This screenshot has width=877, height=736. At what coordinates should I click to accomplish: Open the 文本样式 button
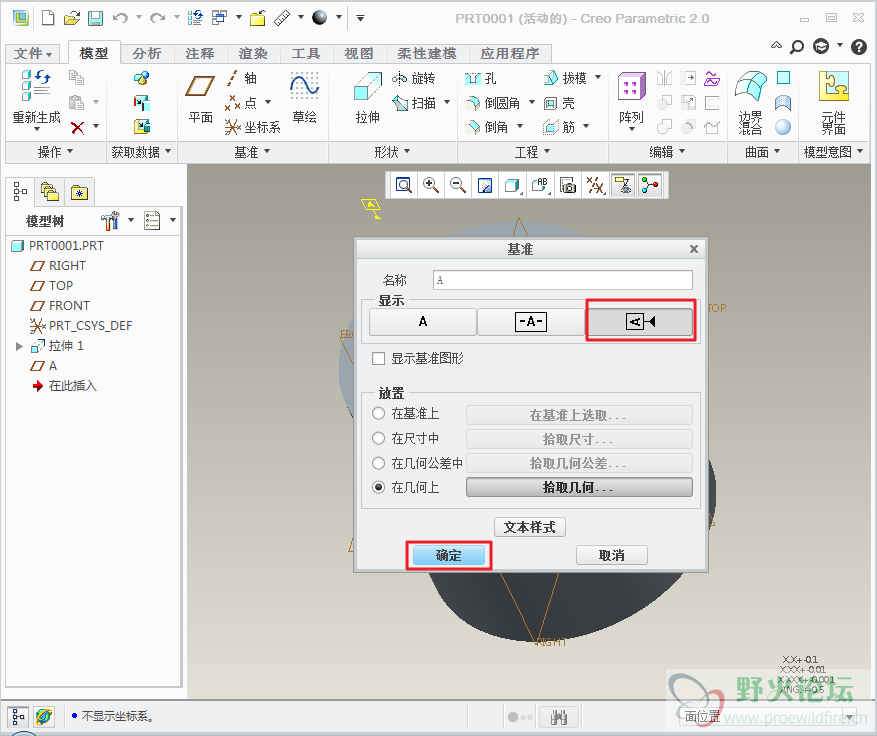pyautogui.click(x=530, y=527)
